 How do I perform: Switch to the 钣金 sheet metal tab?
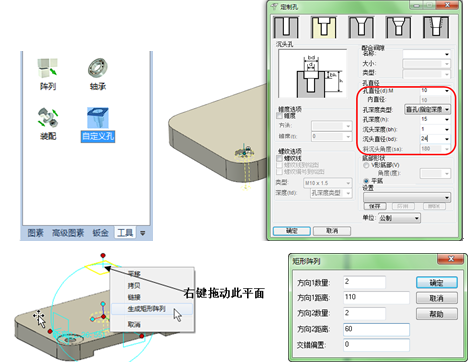coord(100,233)
